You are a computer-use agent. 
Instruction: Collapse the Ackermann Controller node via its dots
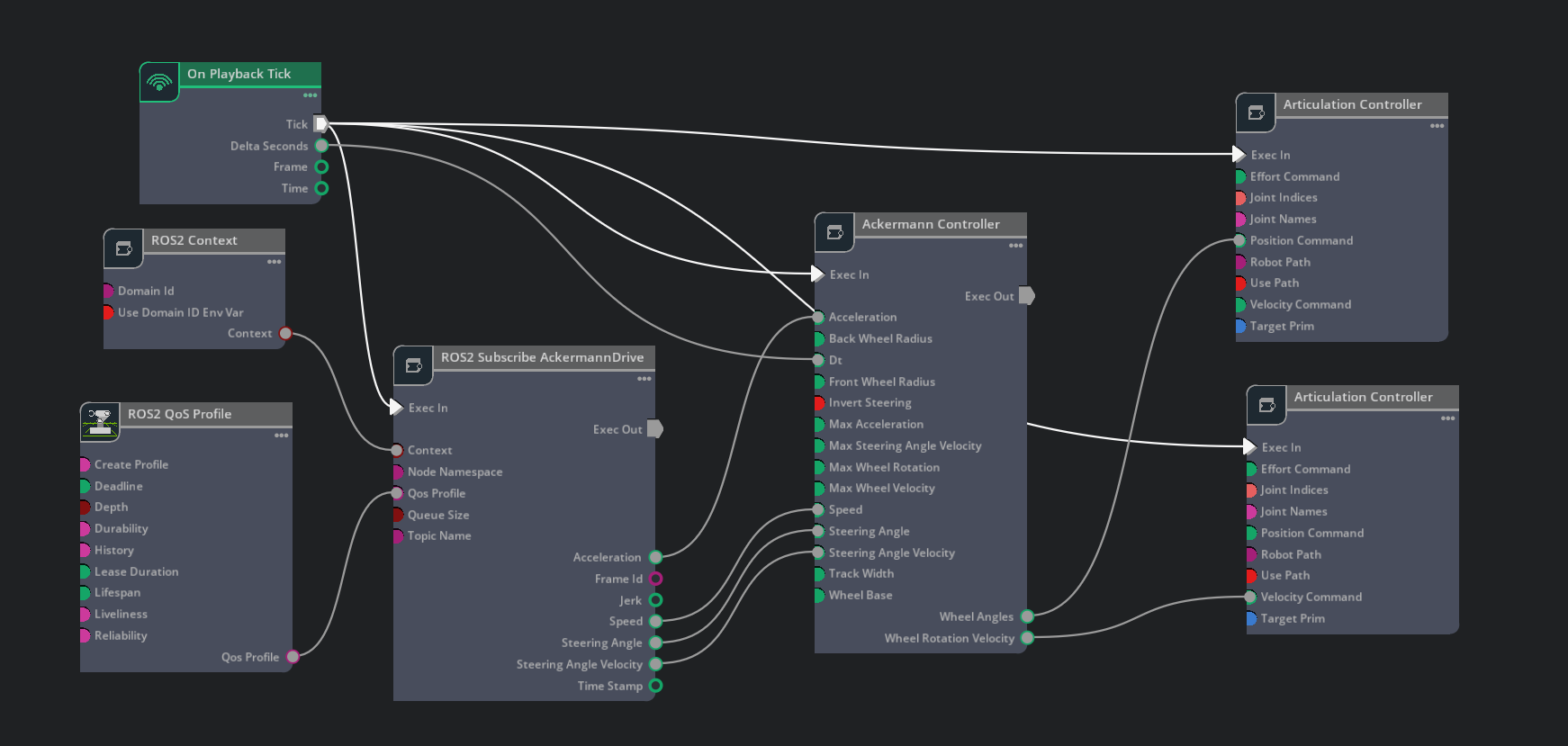pyautogui.click(x=1015, y=246)
